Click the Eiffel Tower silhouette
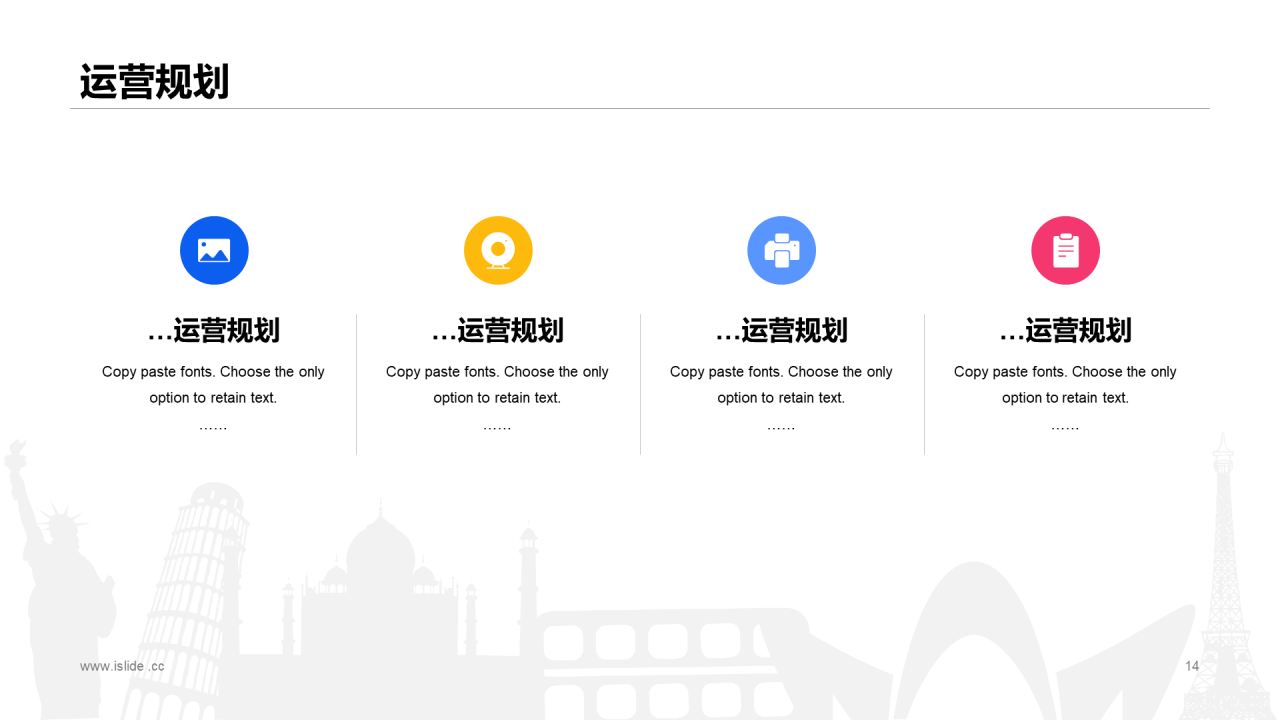Image resolution: width=1280 pixels, height=720 pixels. click(1224, 580)
